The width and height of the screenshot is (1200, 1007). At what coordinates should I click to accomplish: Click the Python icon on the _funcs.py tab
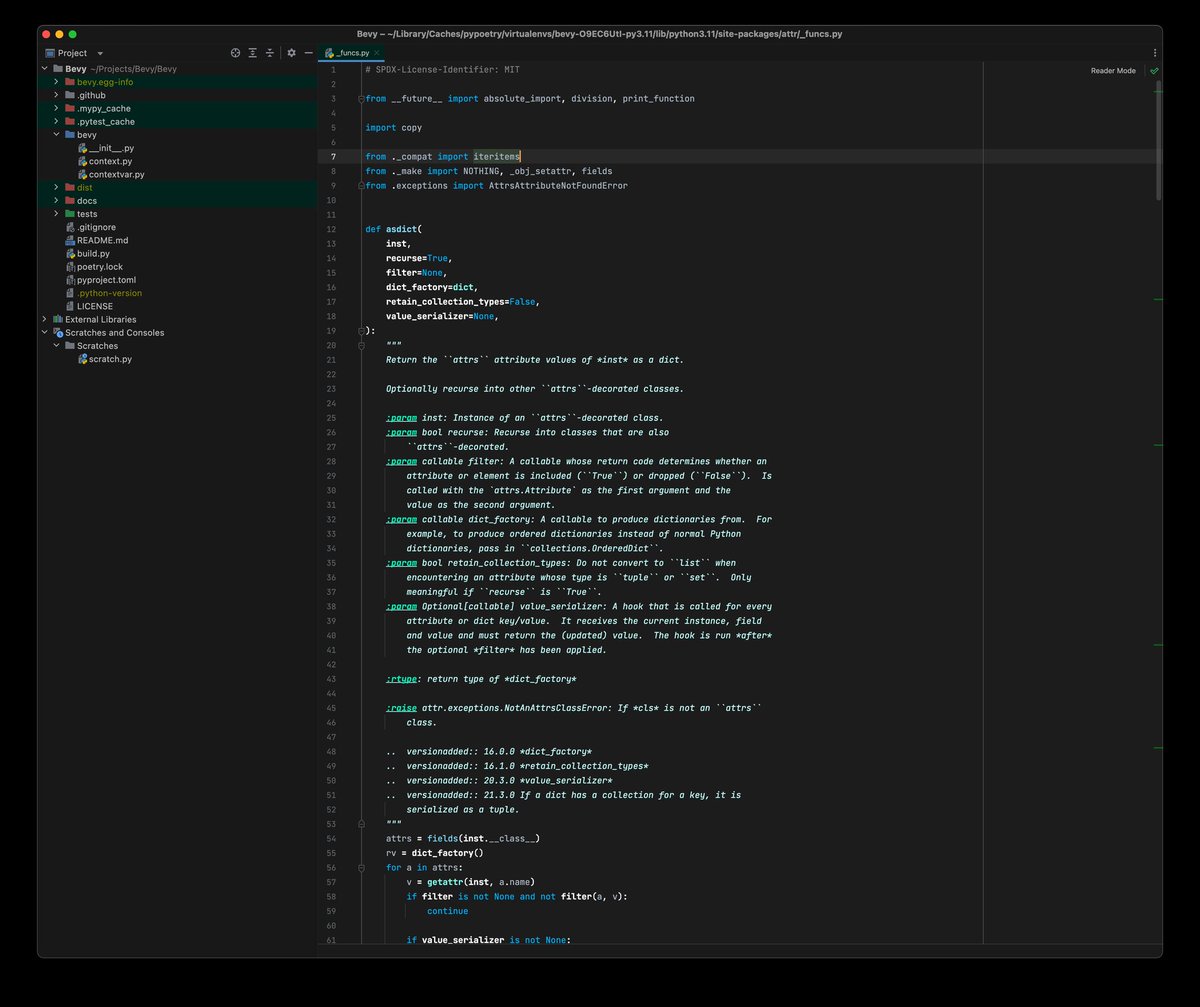click(x=329, y=53)
